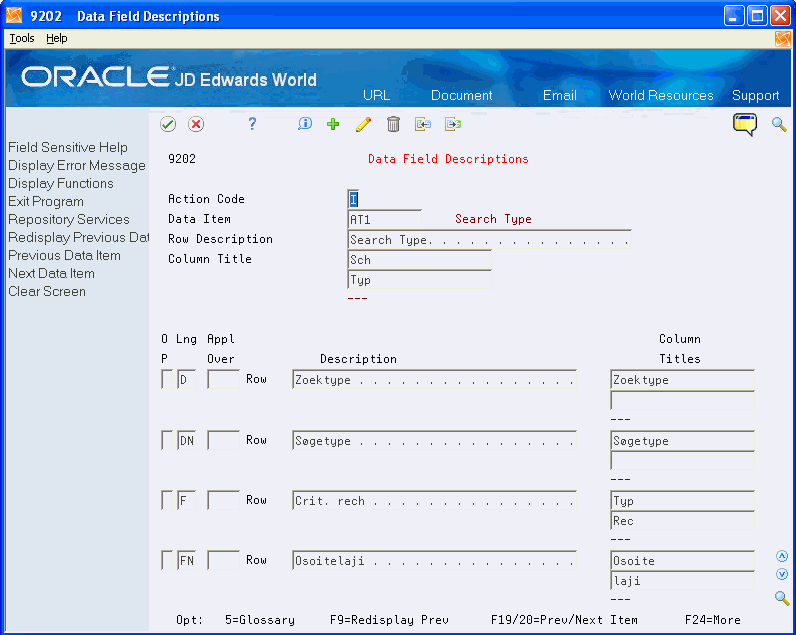Click Display Error Message link
Image resolution: width=796 pixels, height=635 pixels.
coord(77,165)
